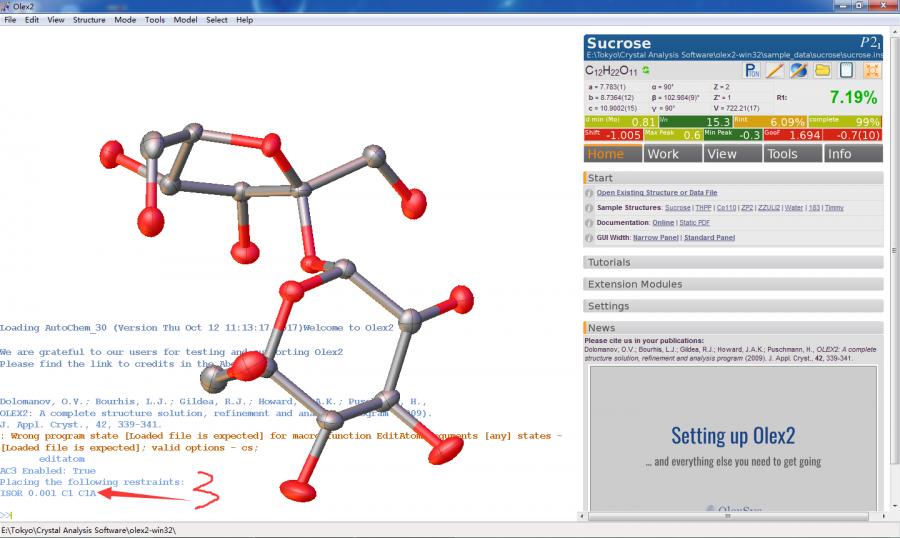Viewport: 900px width, 538px height.
Task: Load the ZZULI2 sample structure
Action: pyautogui.click(x=769, y=208)
